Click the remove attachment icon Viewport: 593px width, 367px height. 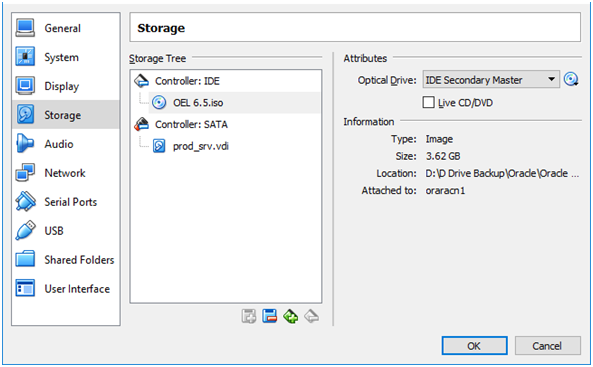[x=311, y=316]
